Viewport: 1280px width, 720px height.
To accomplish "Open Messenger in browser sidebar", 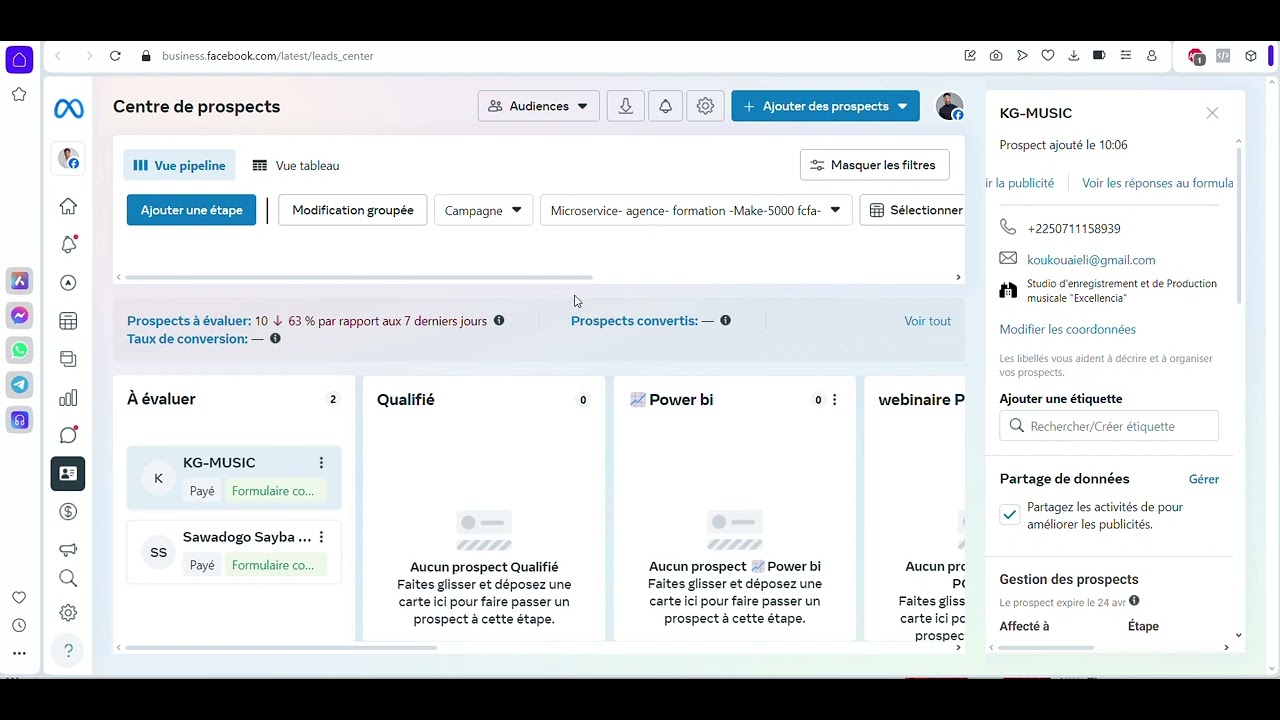I will coord(19,316).
